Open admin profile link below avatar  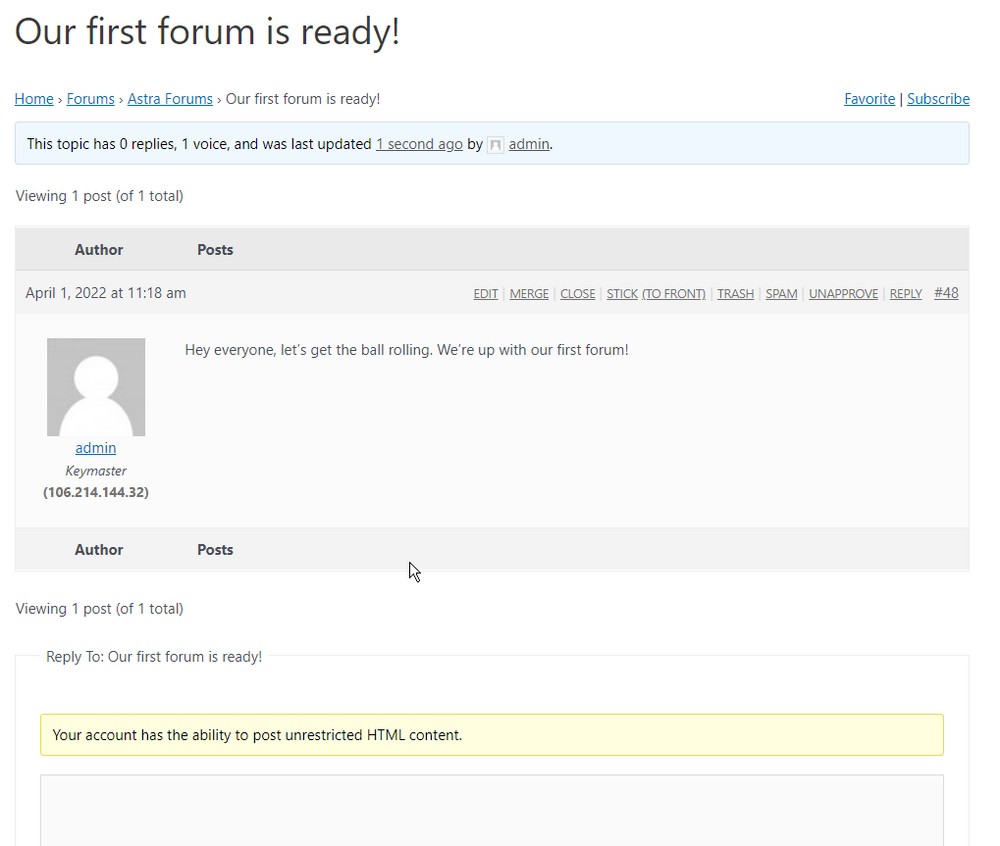click(x=96, y=448)
